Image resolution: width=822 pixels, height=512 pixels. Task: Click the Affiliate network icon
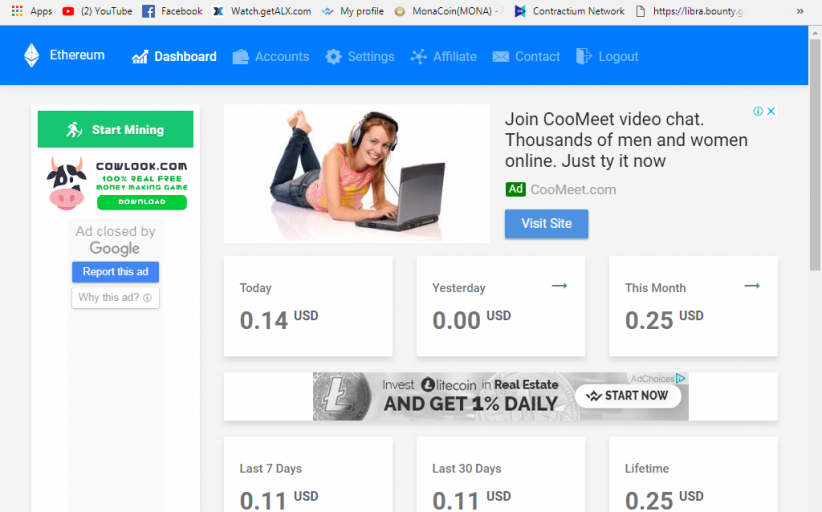point(419,57)
